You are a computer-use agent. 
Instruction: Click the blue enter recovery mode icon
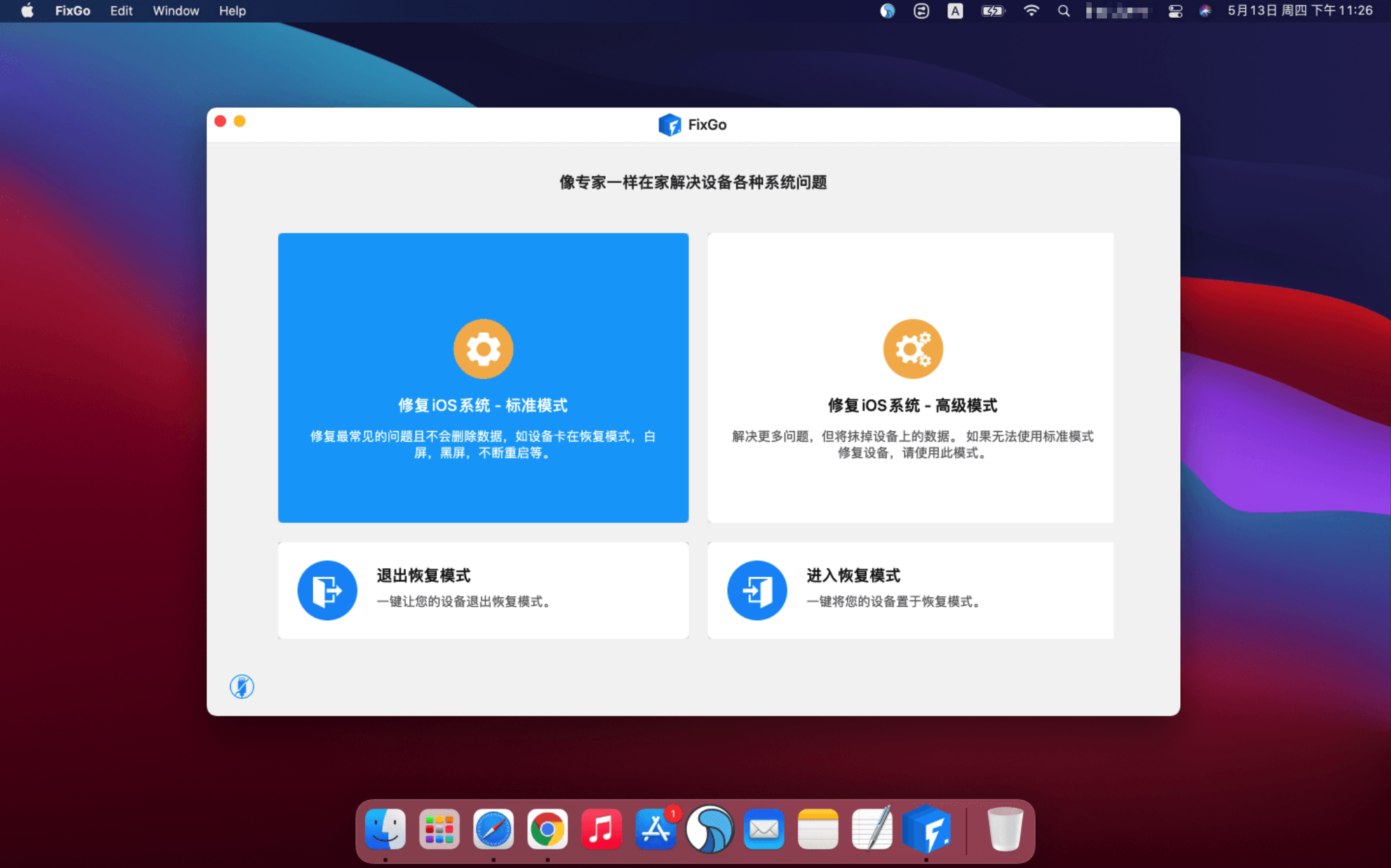(x=756, y=590)
